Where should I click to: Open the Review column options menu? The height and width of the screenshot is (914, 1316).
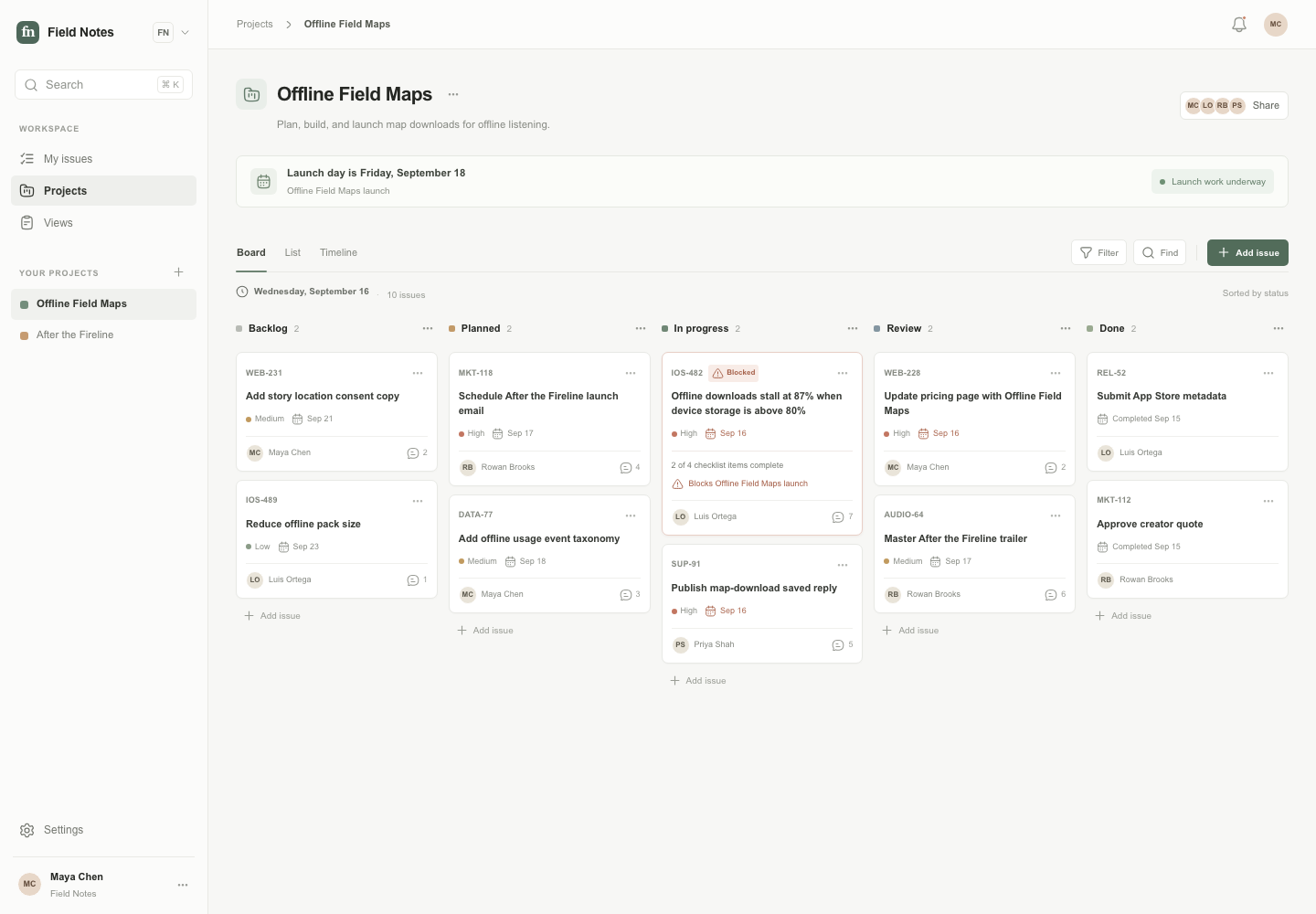1066,328
